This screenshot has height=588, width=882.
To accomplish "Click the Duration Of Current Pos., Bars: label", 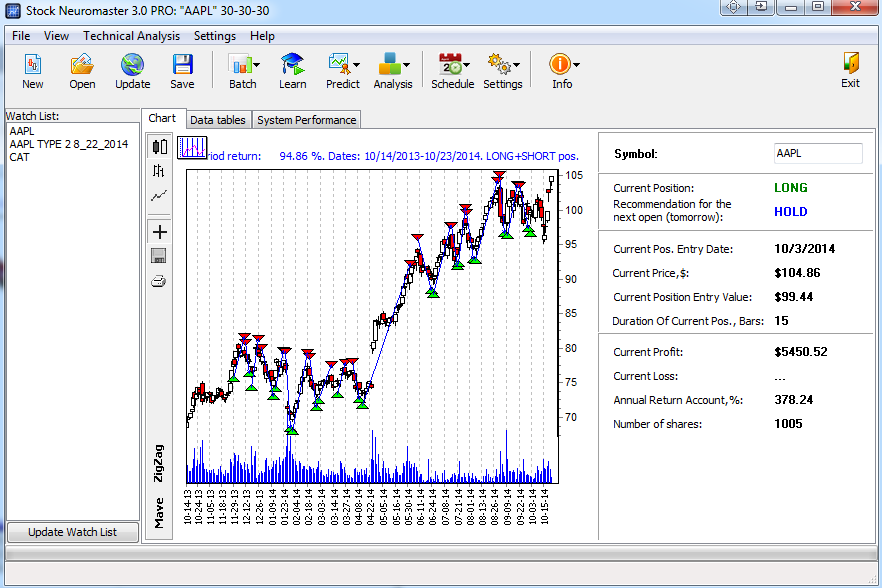I will [x=688, y=321].
